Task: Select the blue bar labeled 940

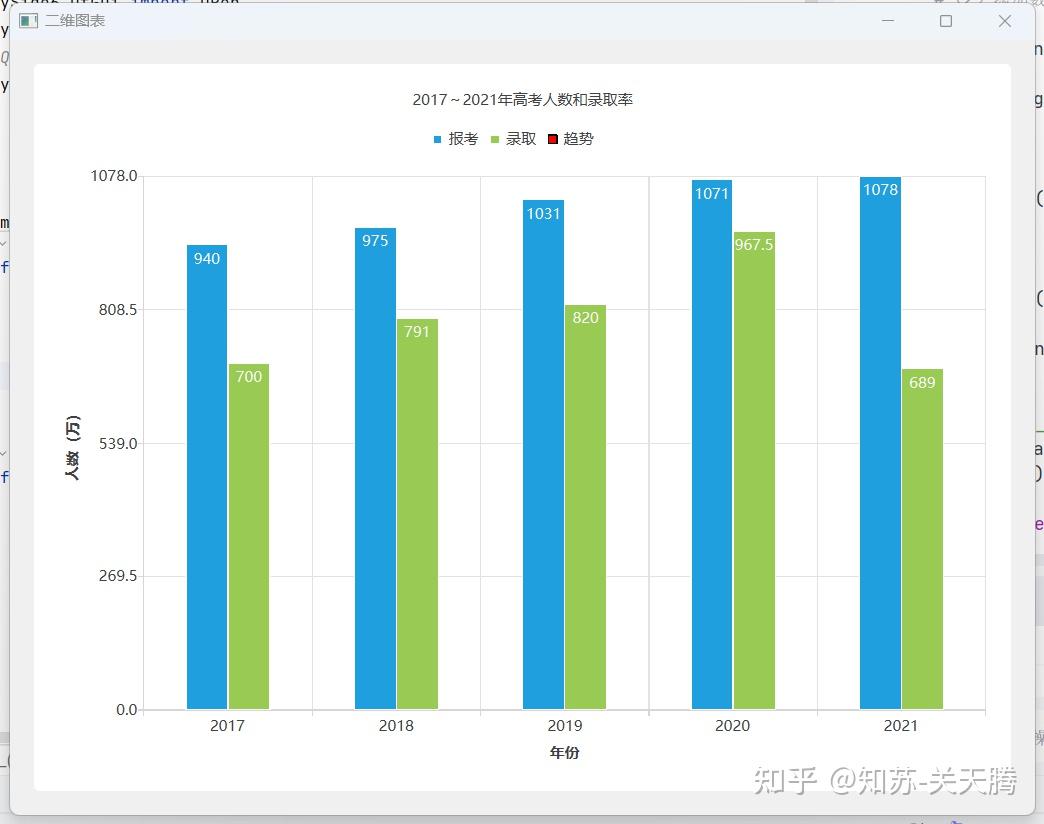Action: tap(206, 470)
